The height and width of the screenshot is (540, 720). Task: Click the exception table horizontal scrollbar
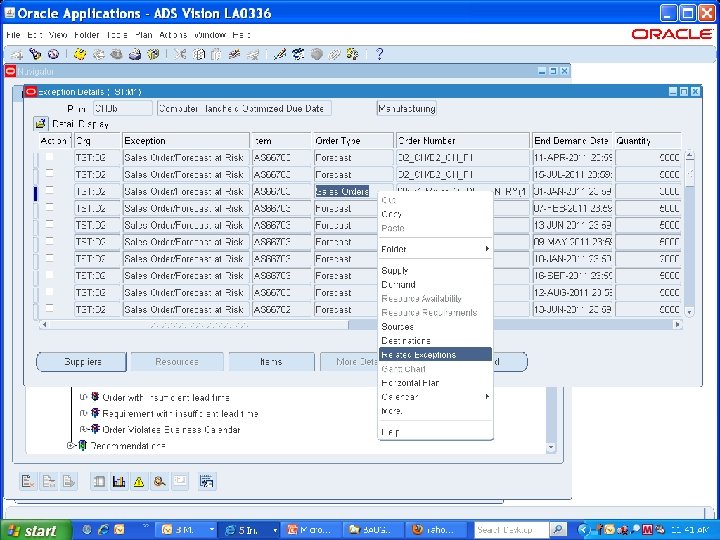(360, 325)
